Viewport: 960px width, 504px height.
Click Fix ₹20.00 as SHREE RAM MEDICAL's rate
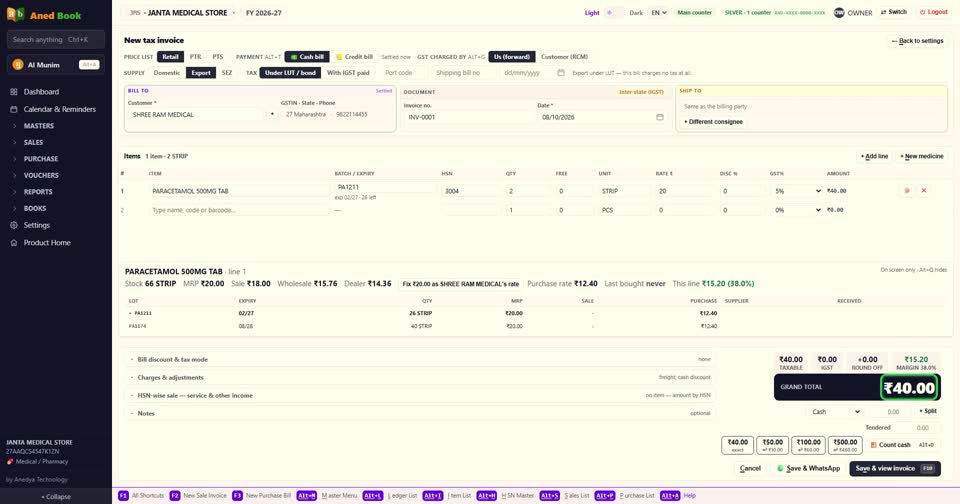[x=460, y=284]
